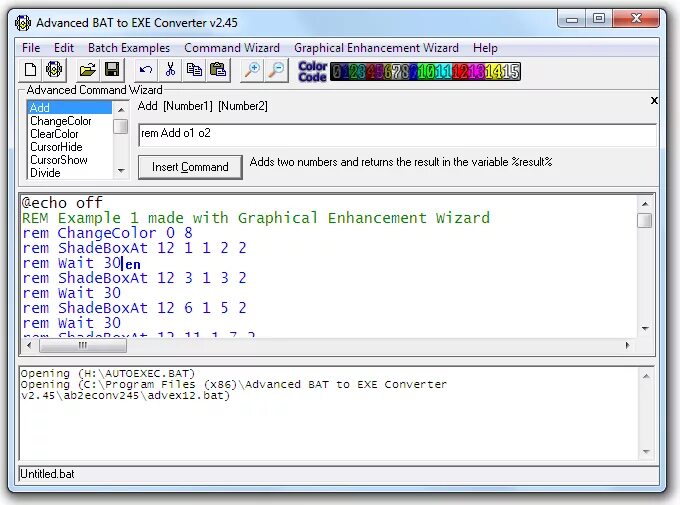Select ChangeColor in the command list
Image resolution: width=680 pixels, height=505 pixels.
click(x=69, y=121)
